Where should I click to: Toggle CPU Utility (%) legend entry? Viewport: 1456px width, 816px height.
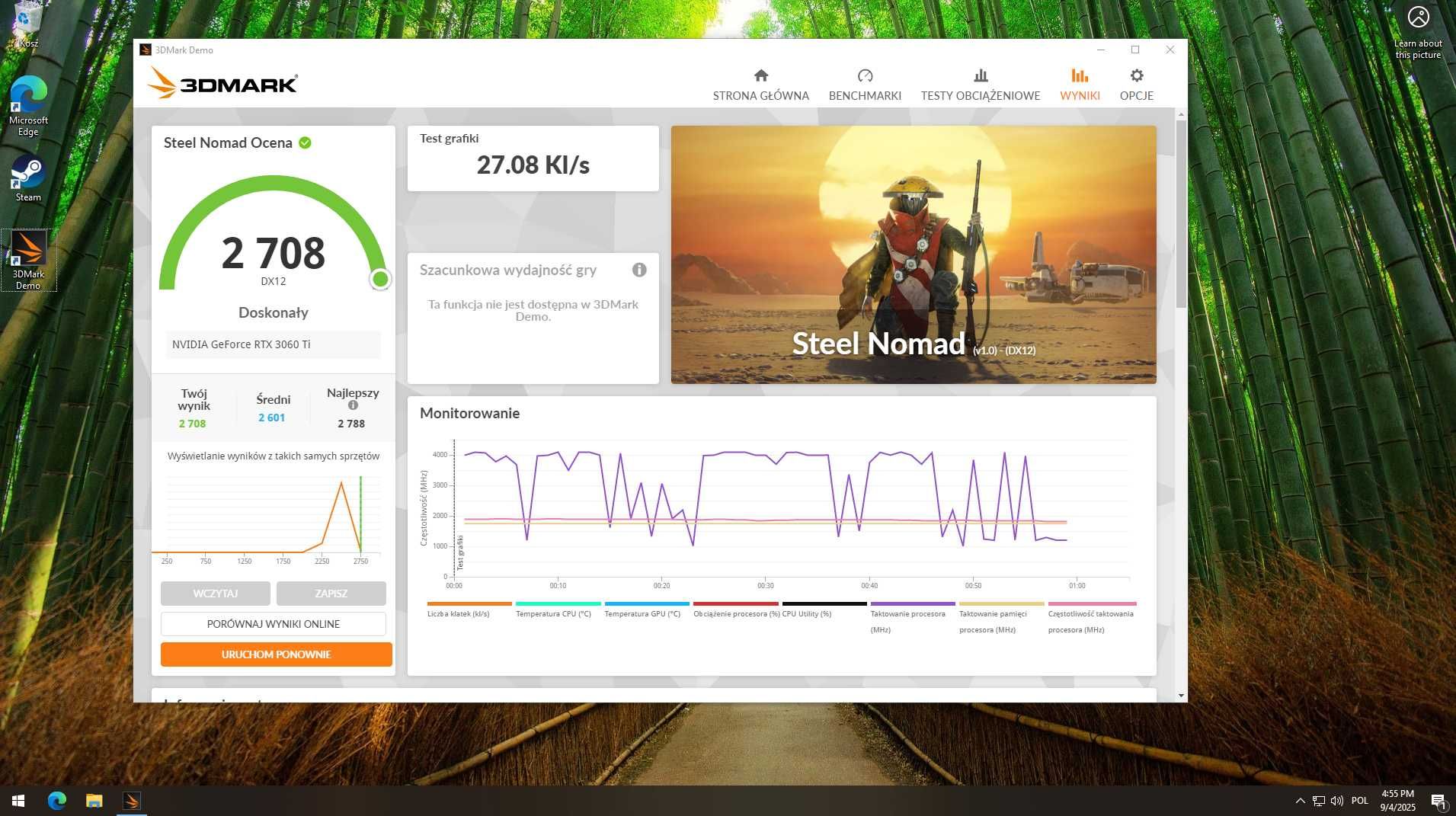tap(824, 610)
